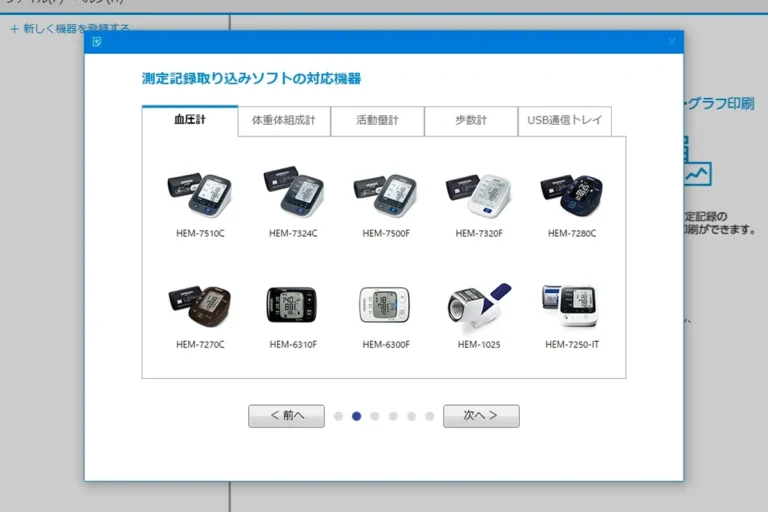Click the HEM-6310F model label
768x512 pixels.
[293, 345]
